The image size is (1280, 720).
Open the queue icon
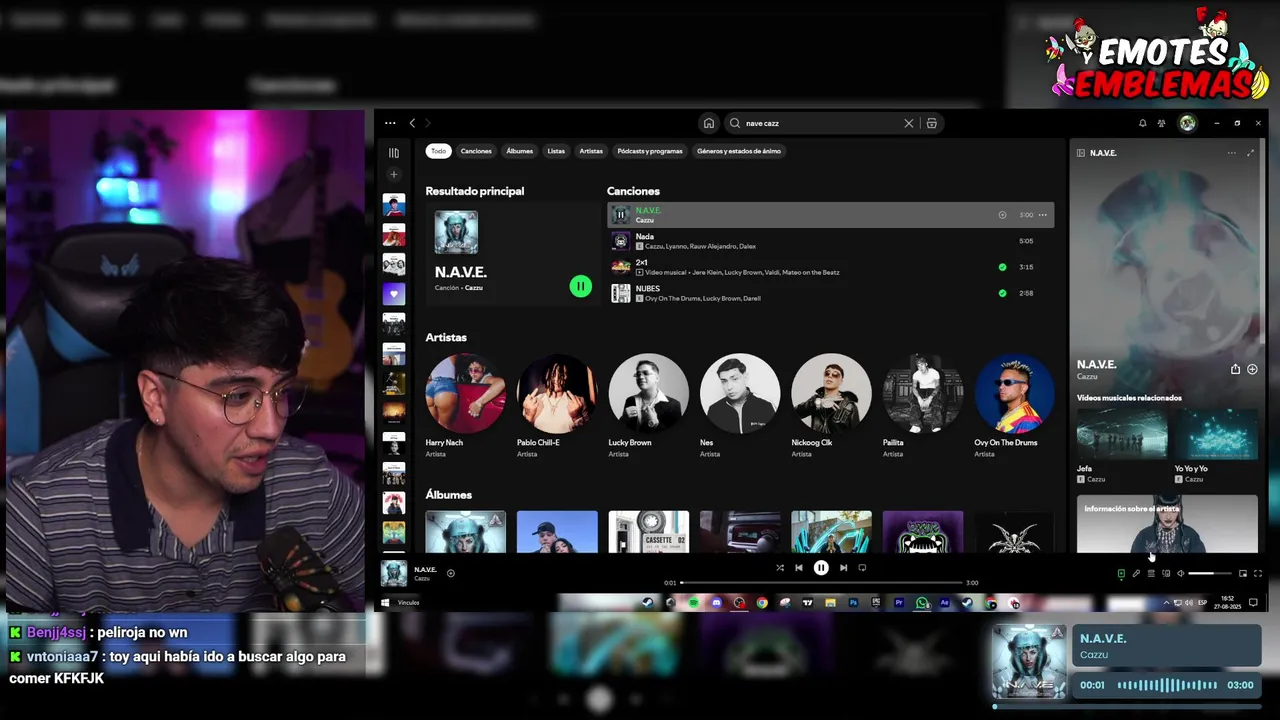pyautogui.click(x=1151, y=574)
